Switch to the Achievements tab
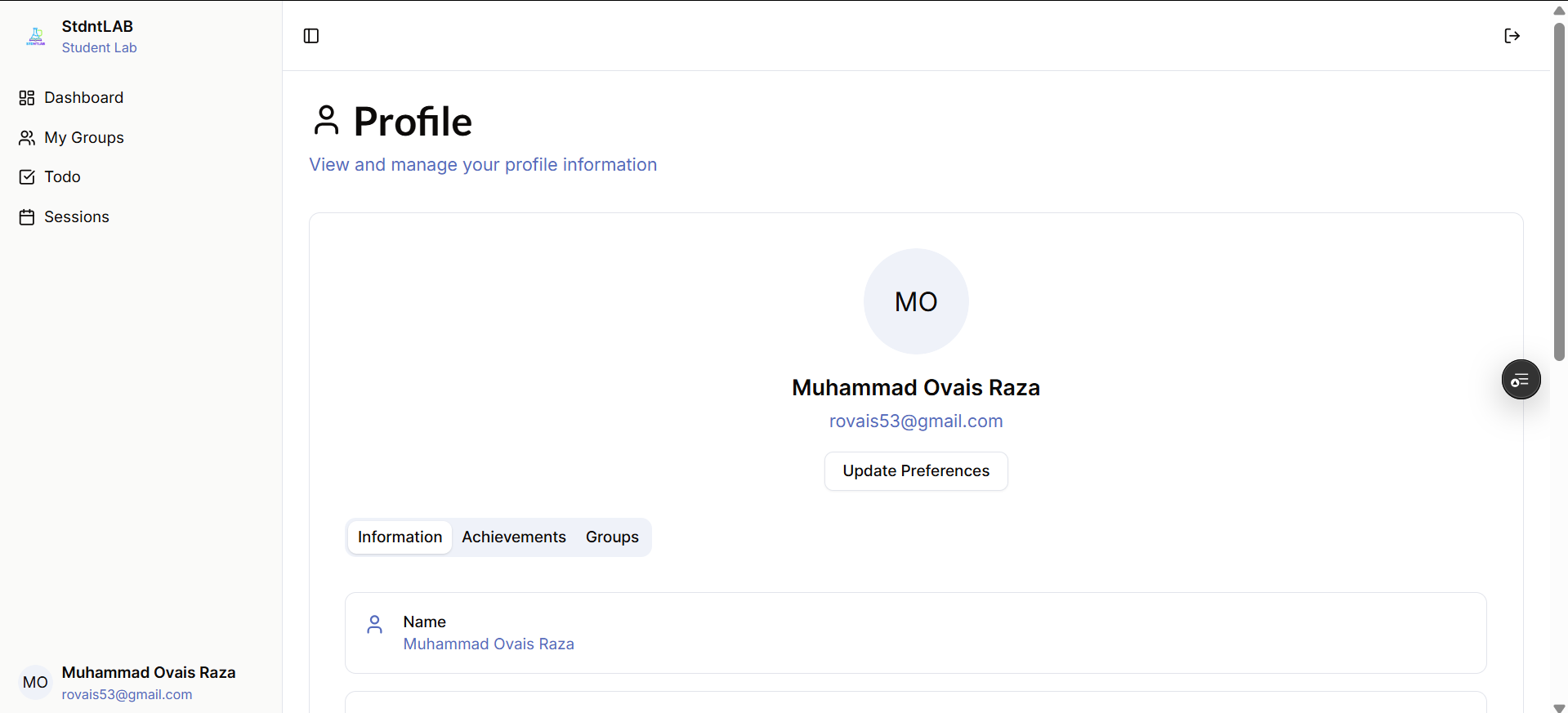Screen dimensions: 1568x713 tap(514, 537)
